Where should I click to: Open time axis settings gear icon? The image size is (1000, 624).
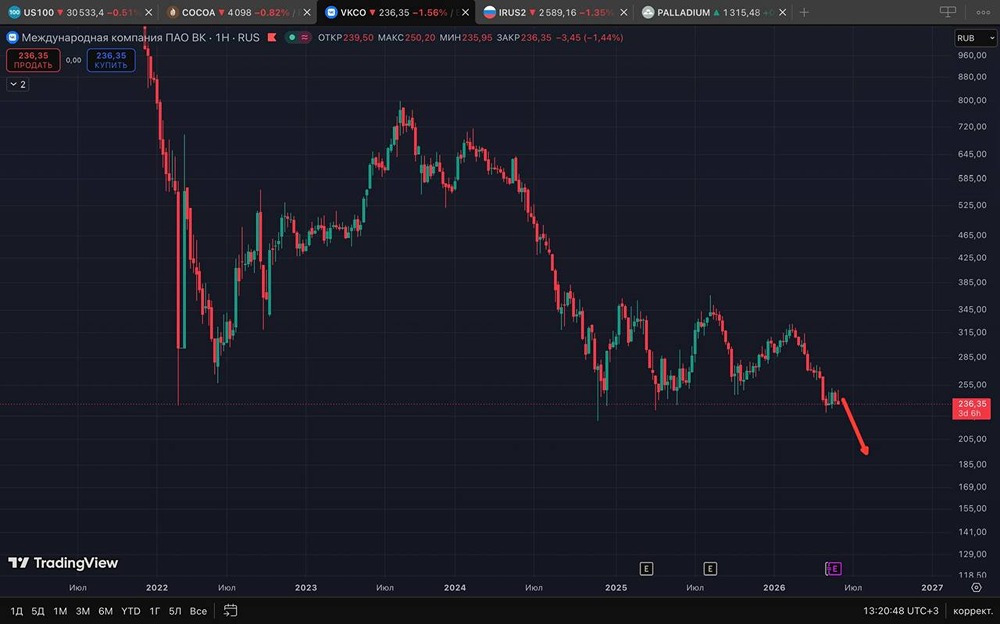click(x=976, y=587)
